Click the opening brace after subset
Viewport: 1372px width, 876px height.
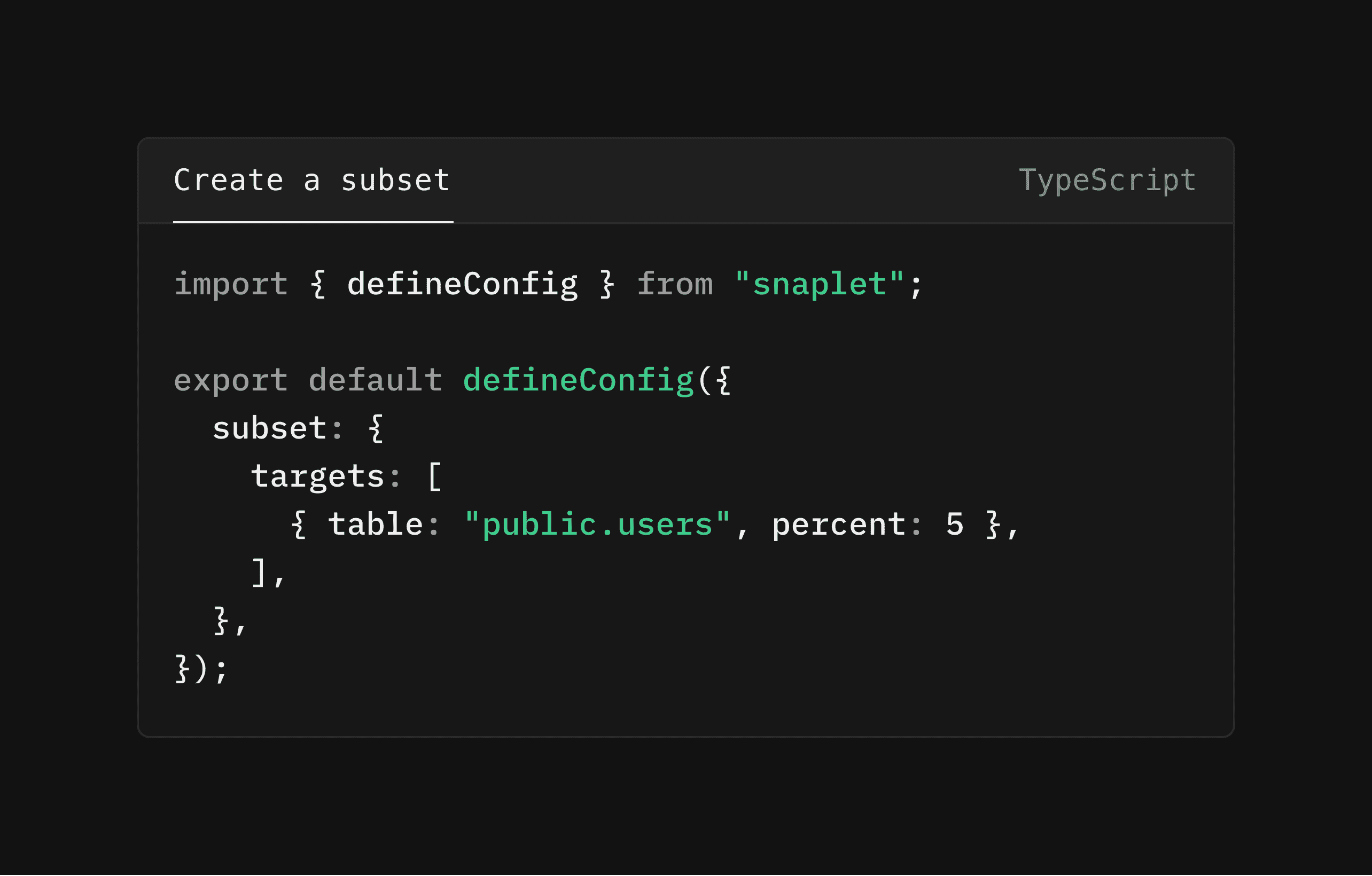[376, 428]
